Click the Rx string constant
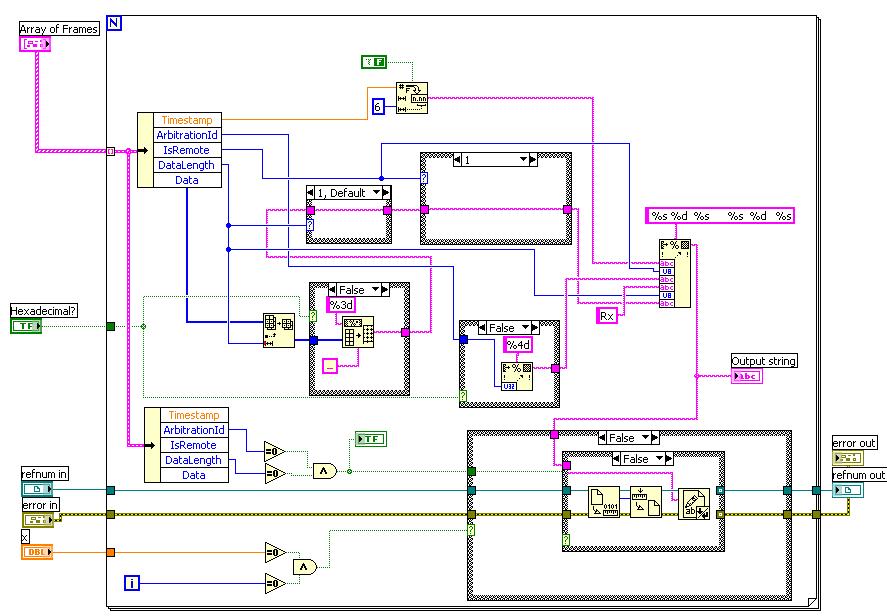The height and width of the screenshot is (616, 887). click(x=607, y=316)
